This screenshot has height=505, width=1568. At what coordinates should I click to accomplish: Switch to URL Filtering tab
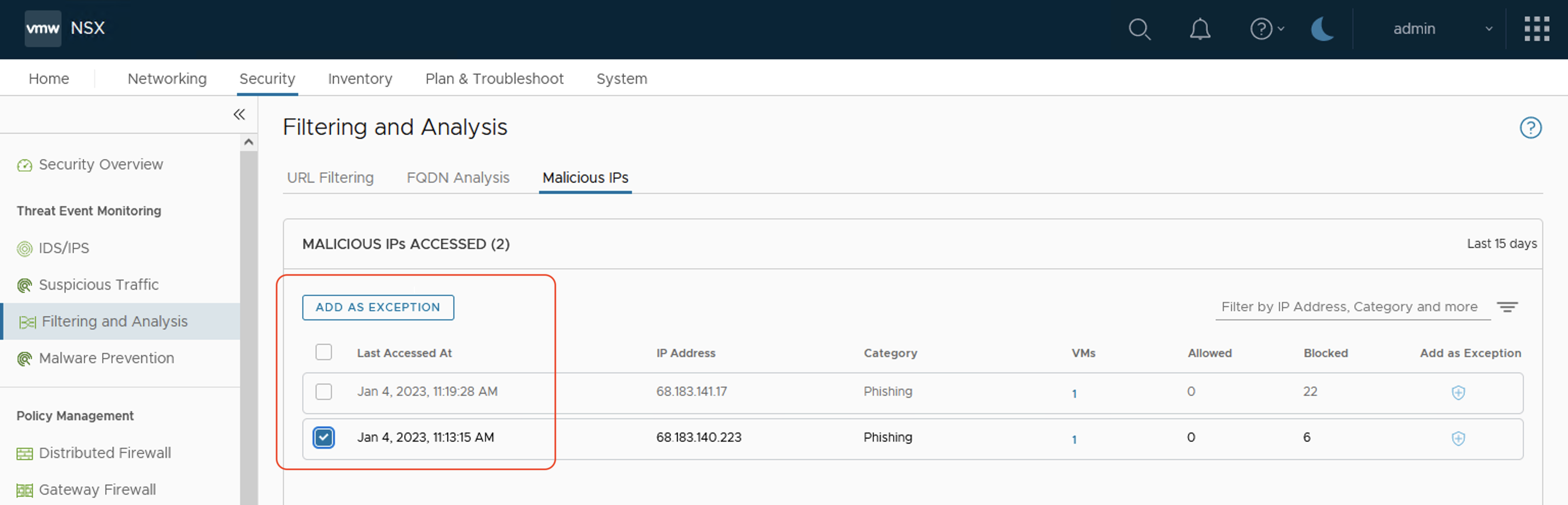[330, 178]
